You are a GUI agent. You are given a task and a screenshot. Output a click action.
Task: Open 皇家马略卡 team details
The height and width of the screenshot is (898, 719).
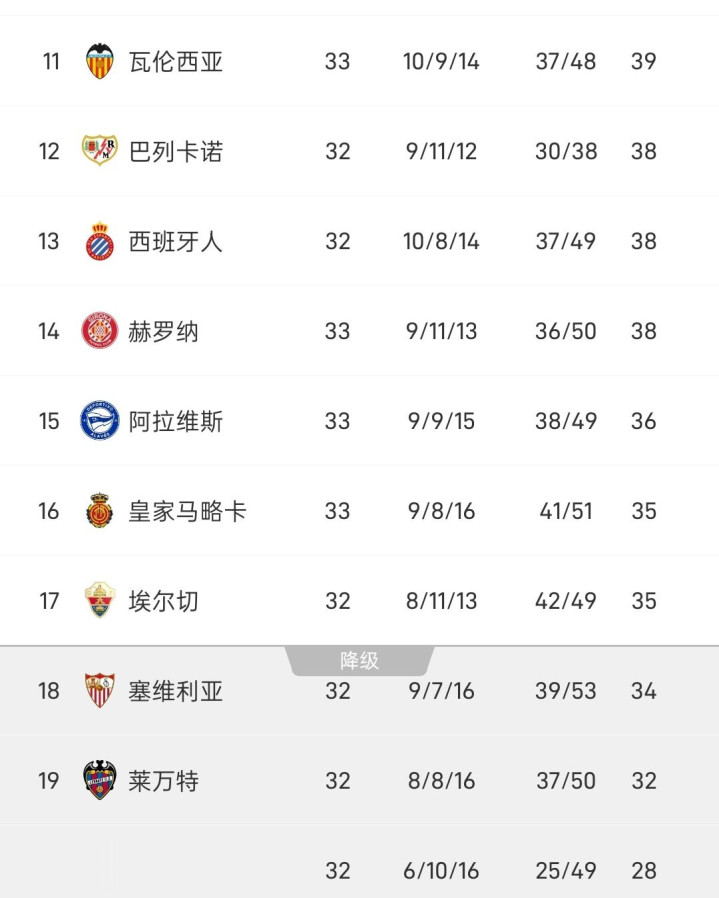(x=187, y=511)
